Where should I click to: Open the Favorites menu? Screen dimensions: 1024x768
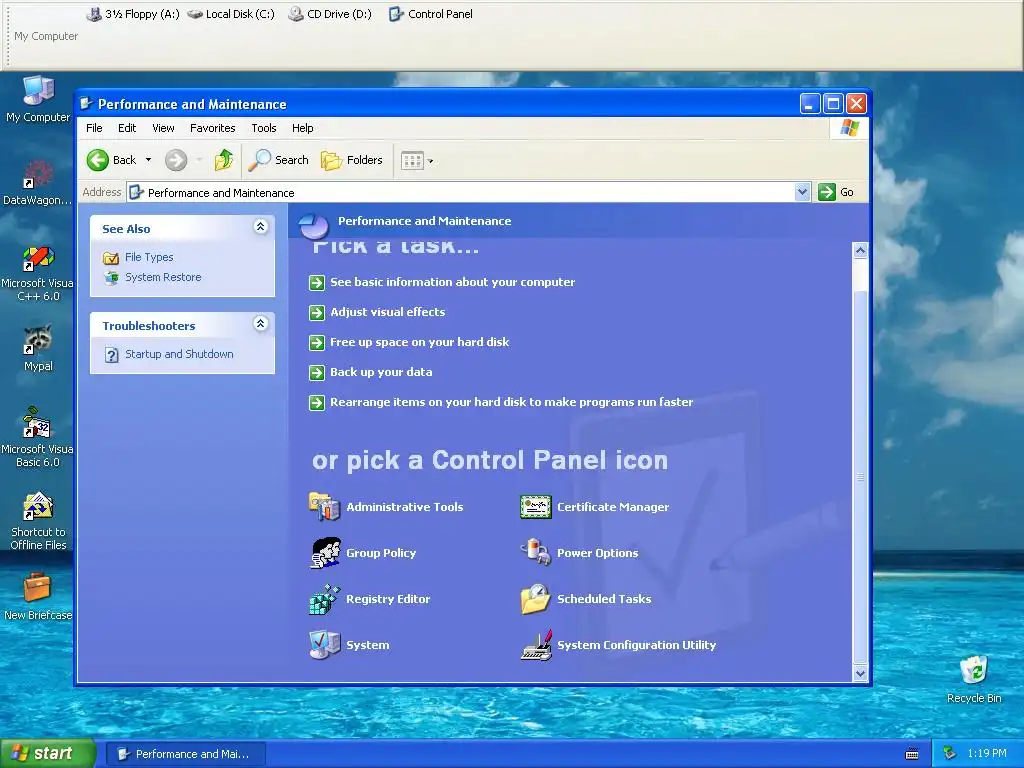click(212, 128)
